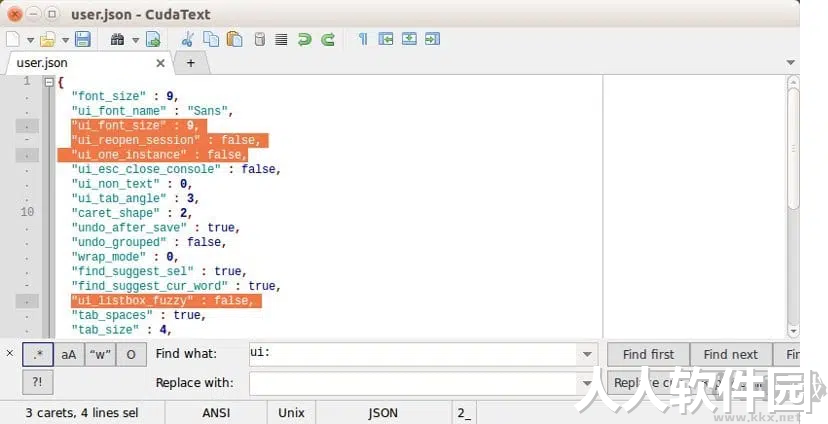The height and width of the screenshot is (424, 828).
Task: Open the dropdown beside the binoculars
Action: coord(135,40)
